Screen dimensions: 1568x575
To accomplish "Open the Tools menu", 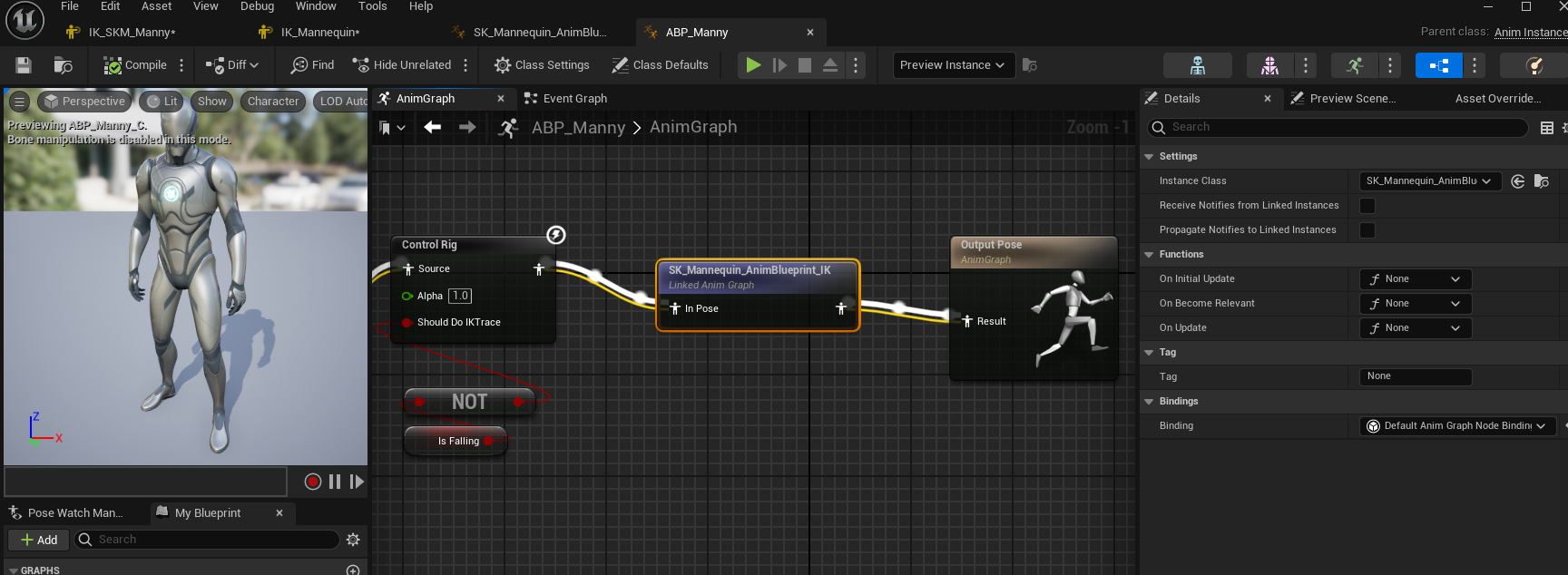I will click(x=372, y=6).
